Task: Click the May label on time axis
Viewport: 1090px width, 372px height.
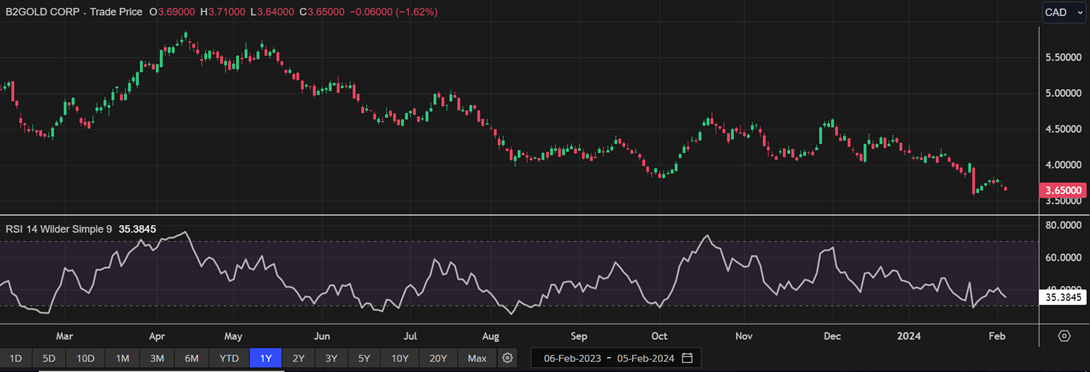Action: (x=233, y=336)
